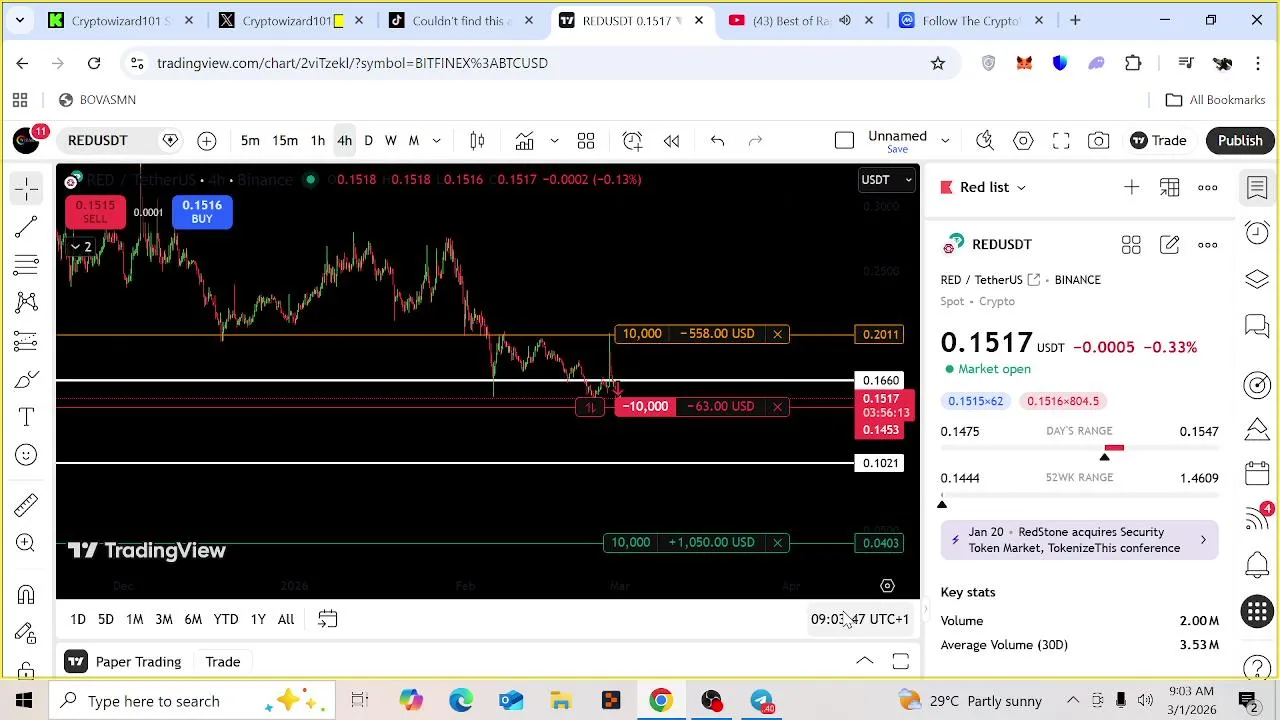Open the notifications bell panel
The height and width of the screenshot is (720, 1280).
pos(1257,565)
